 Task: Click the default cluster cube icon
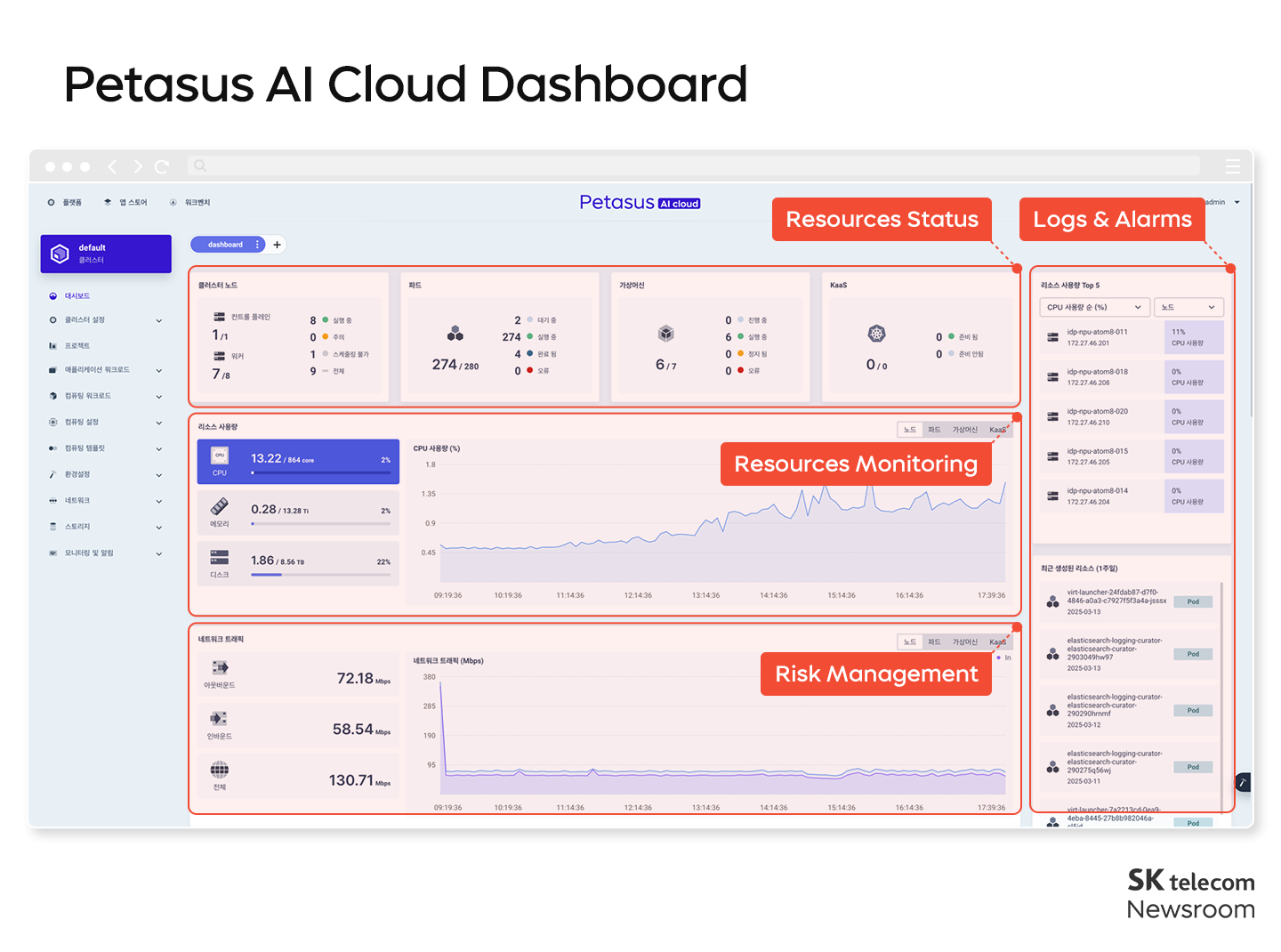pos(60,254)
